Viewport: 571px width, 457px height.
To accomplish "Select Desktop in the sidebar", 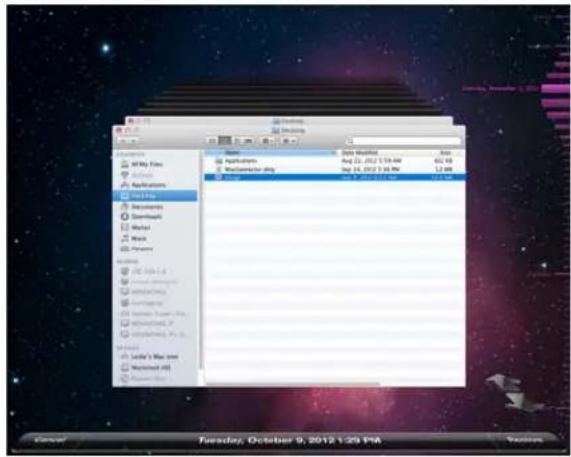I will (155, 196).
